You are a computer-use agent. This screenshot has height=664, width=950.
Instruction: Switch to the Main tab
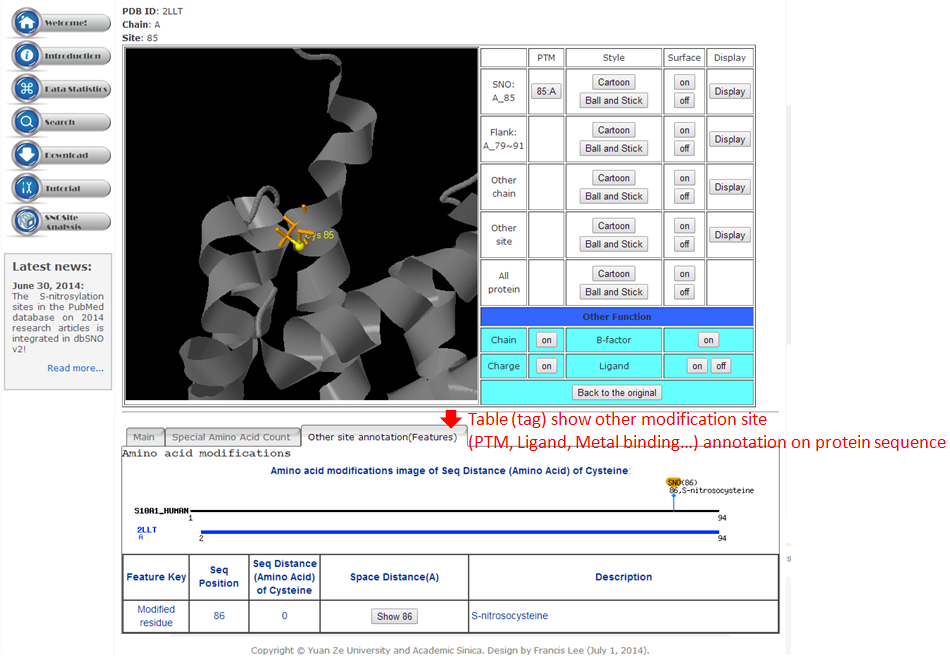click(144, 437)
